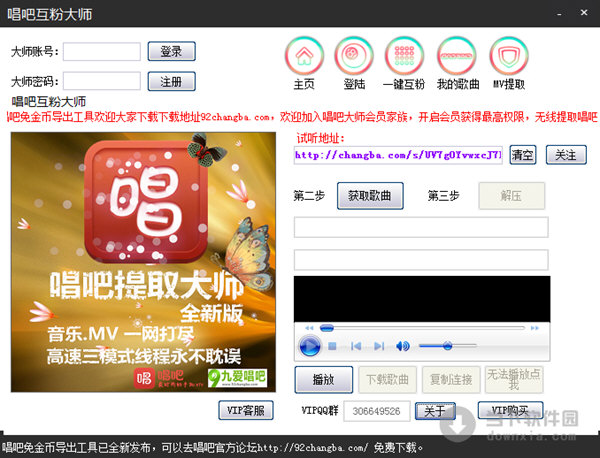
Task: Launch the 一键互粉 icon
Action: pyautogui.click(x=404, y=56)
